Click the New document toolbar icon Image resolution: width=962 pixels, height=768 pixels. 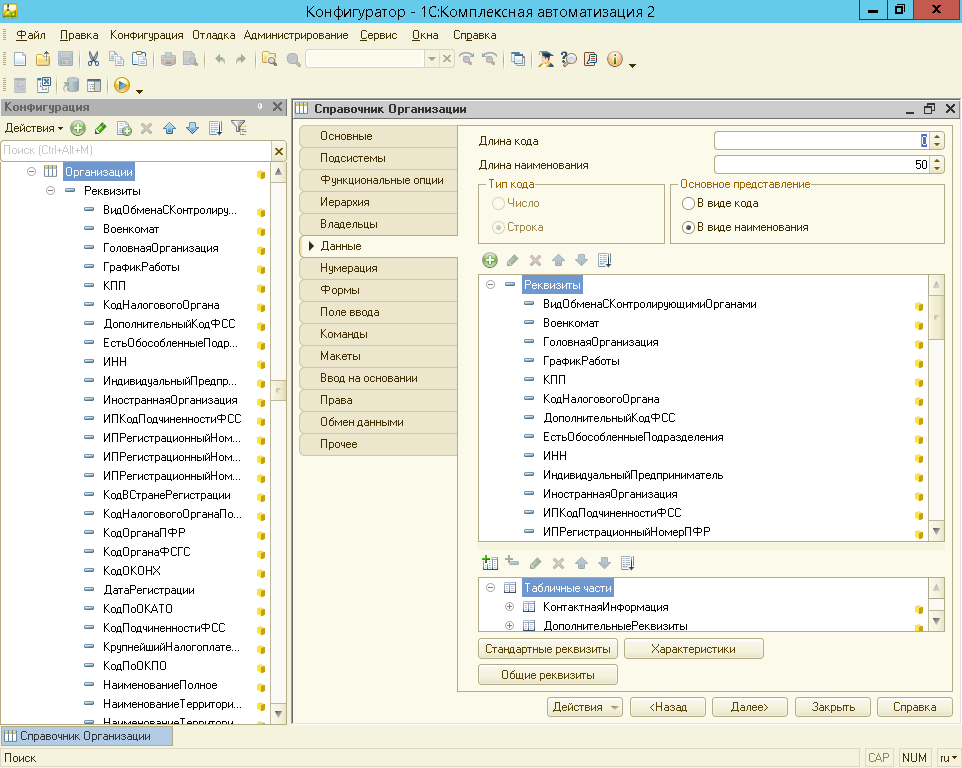20,59
